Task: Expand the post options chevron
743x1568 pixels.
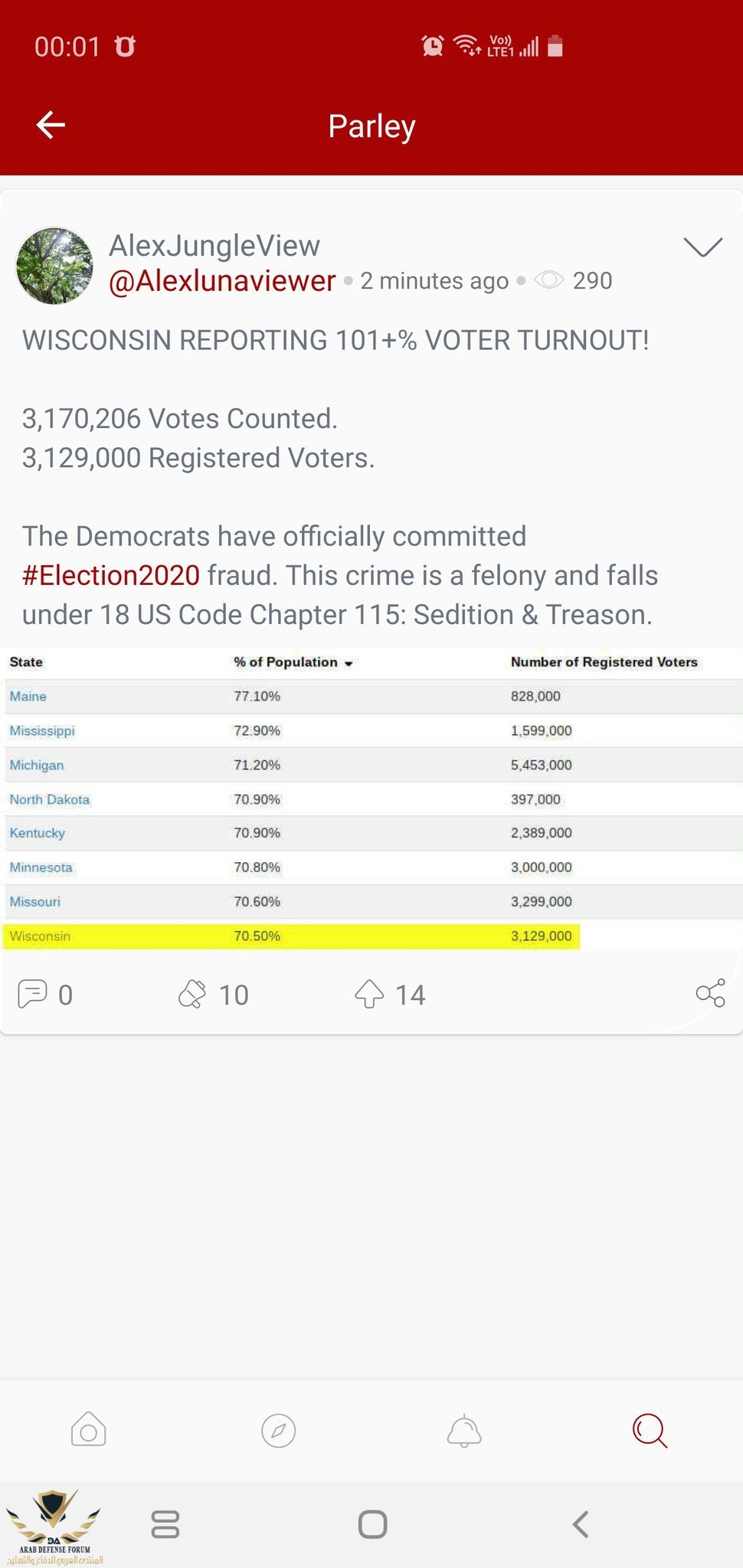Action: (x=702, y=247)
